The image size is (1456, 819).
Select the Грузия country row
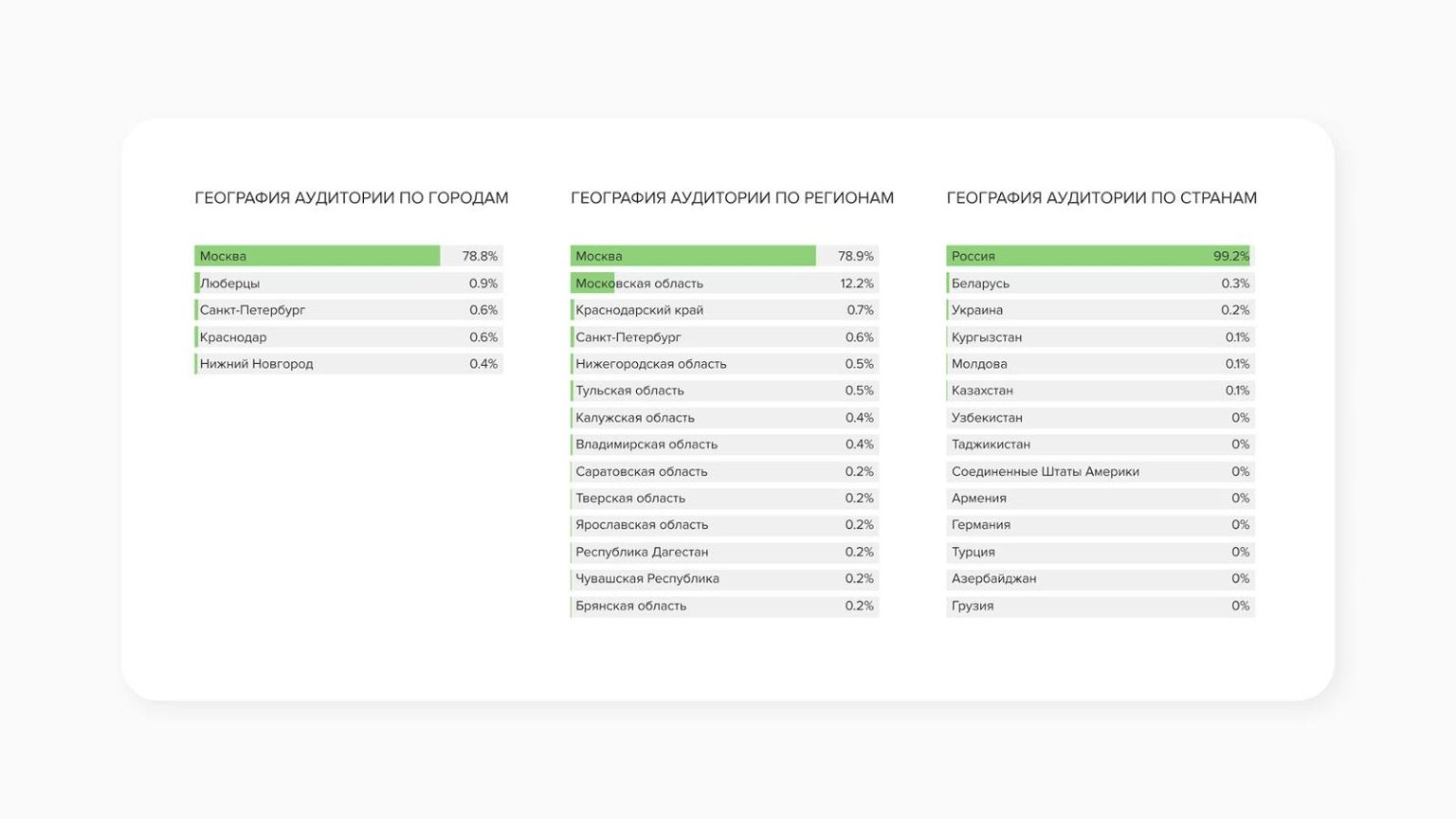[x=1100, y=606]
